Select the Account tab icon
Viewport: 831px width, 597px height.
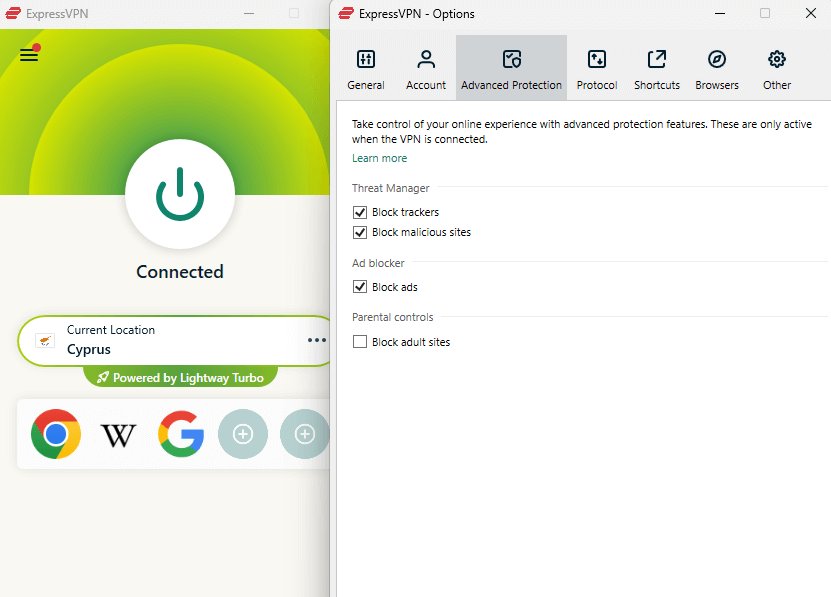pyautogui.click(x=425, y=60)
